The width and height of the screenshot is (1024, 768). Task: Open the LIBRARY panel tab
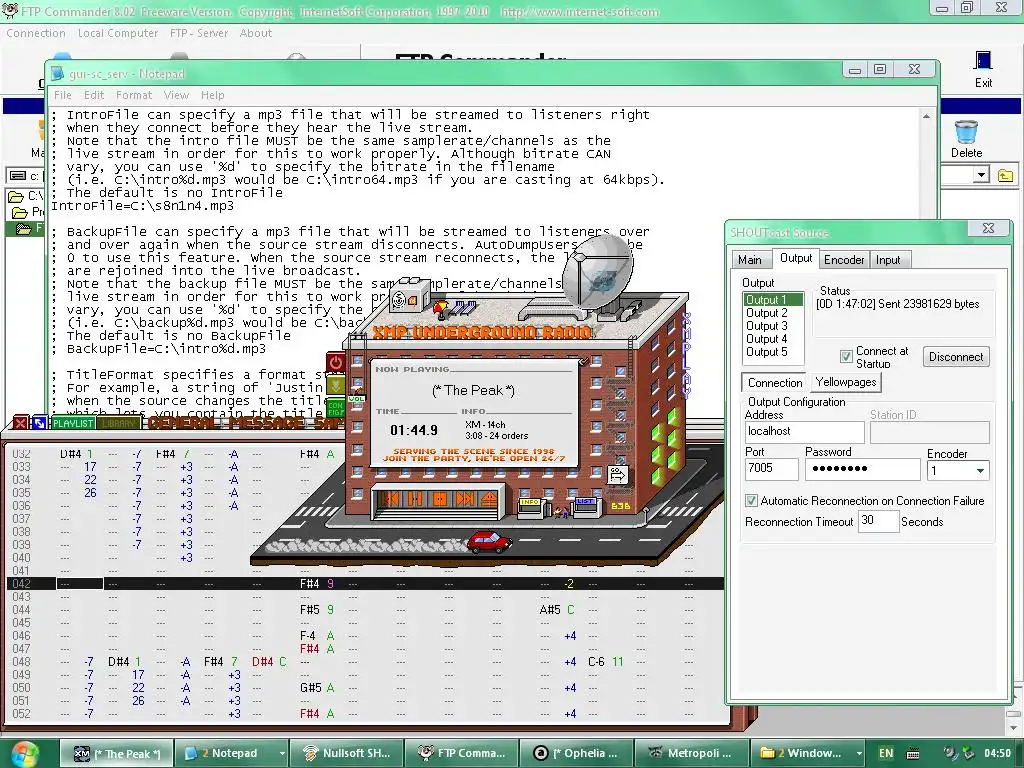point(120,423)
